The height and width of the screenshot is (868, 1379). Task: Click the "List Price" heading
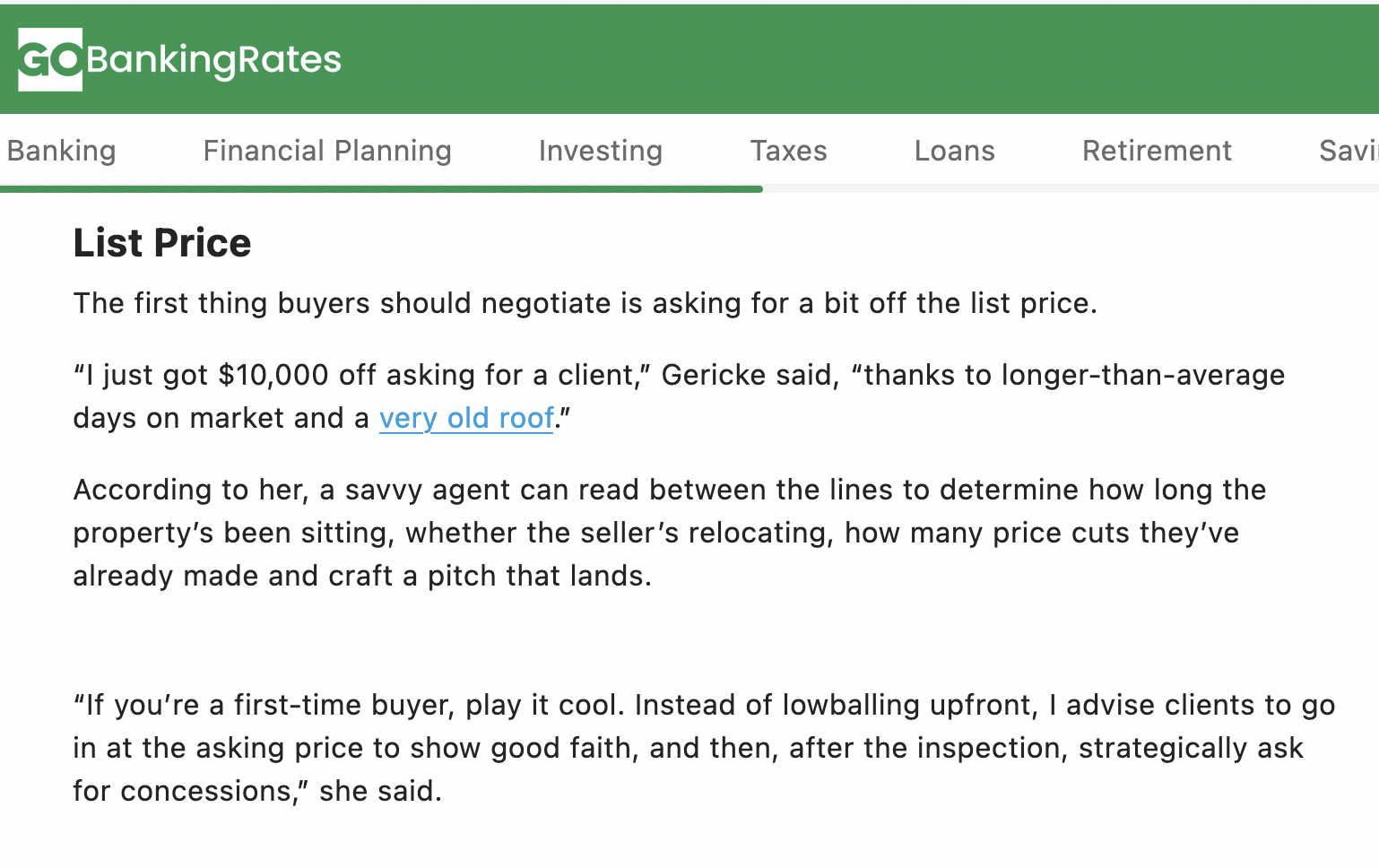click(x=162, y=243)
